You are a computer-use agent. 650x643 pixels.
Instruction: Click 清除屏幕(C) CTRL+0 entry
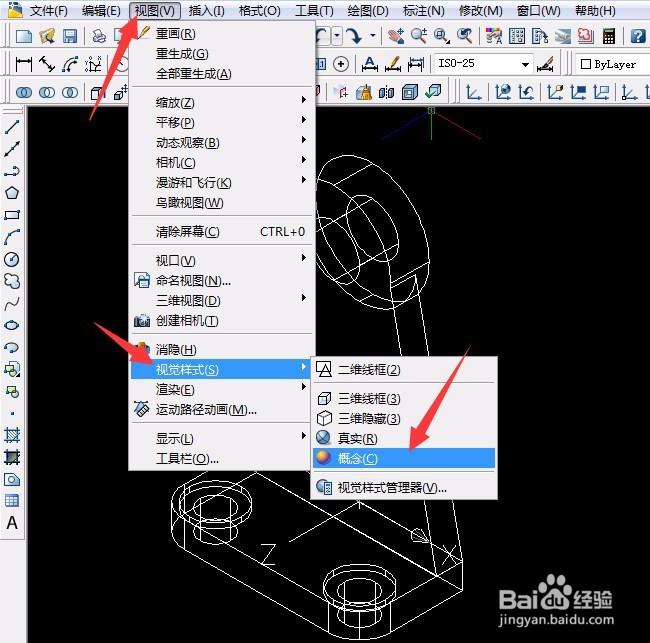coord(223,231)
